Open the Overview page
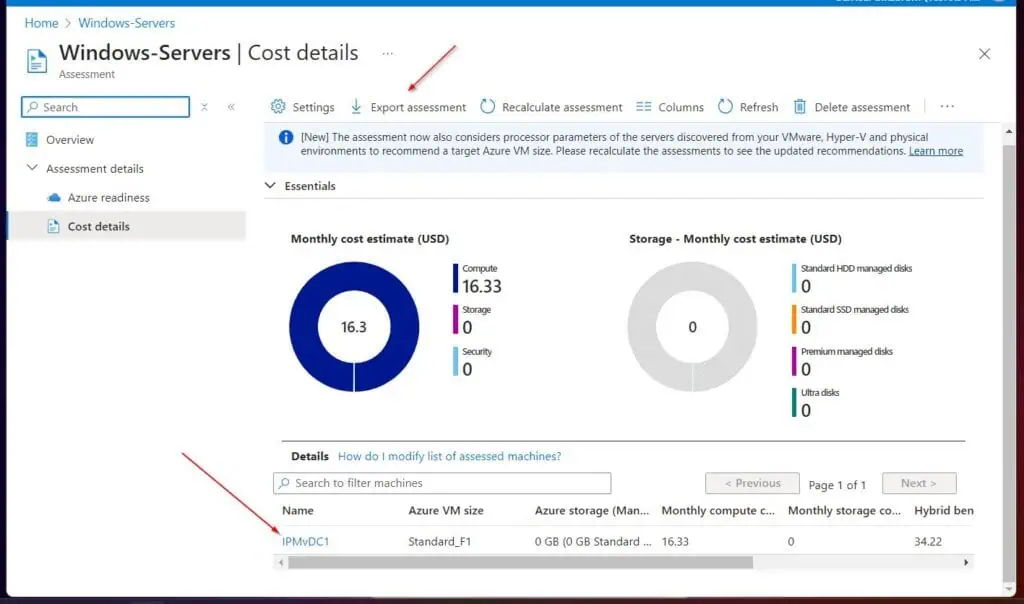 (70, 140)
